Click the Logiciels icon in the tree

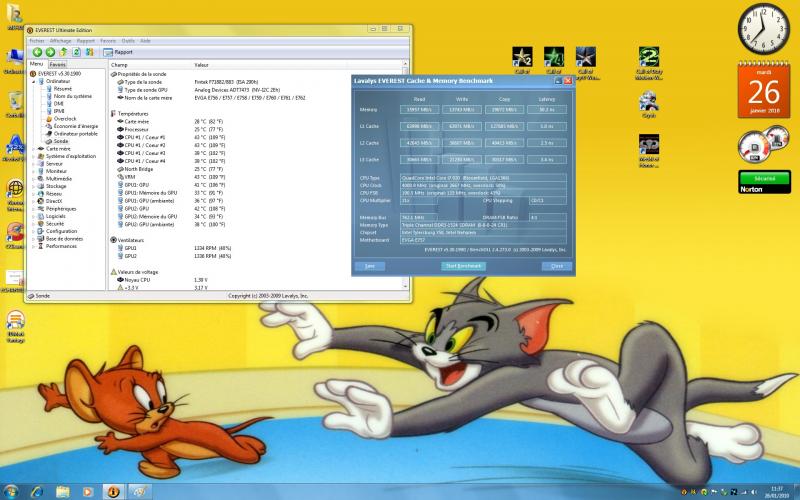(x=41, y=216)
